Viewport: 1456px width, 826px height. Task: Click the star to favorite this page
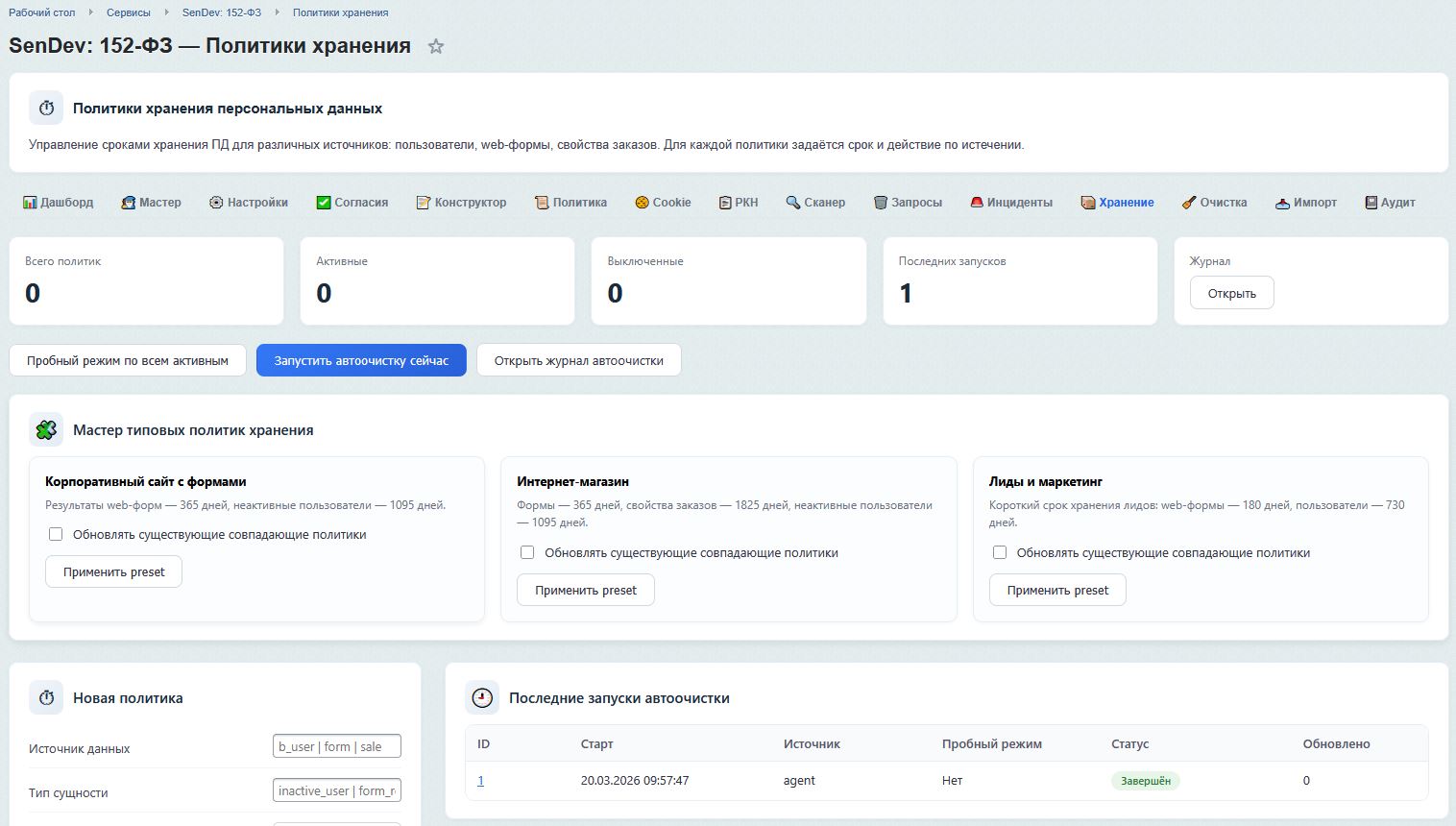[x=436, y=45]
